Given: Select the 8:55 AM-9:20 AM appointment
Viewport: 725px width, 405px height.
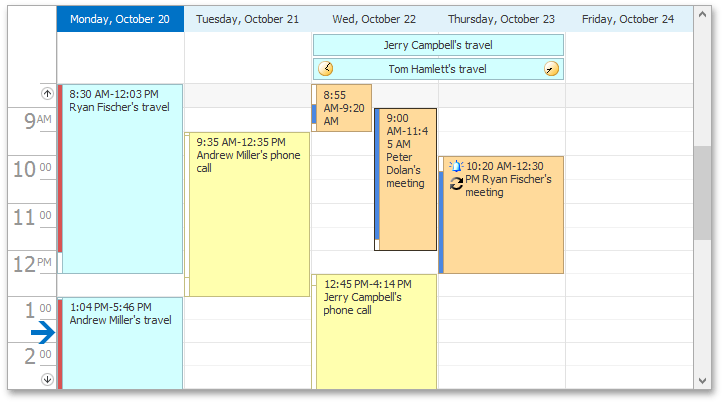Looking at the screenshot, I should (x=342, y=108).
